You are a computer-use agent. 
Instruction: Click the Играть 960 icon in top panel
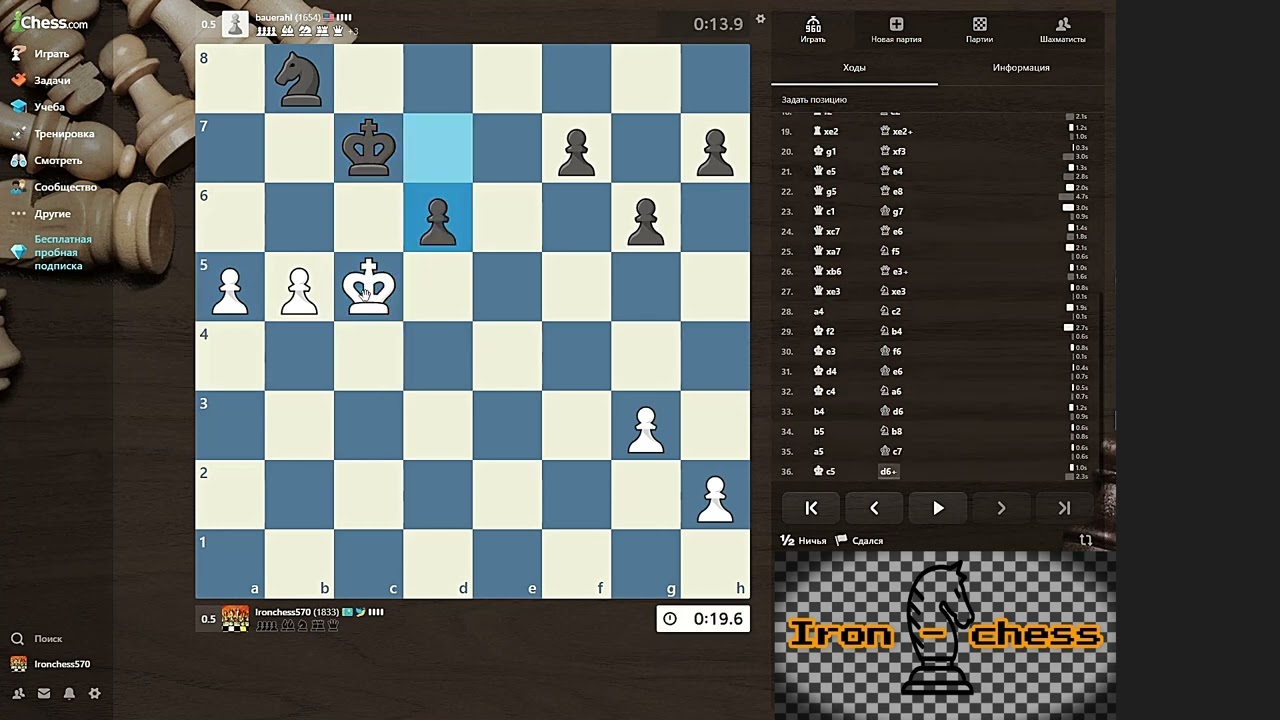pos(813,30)
